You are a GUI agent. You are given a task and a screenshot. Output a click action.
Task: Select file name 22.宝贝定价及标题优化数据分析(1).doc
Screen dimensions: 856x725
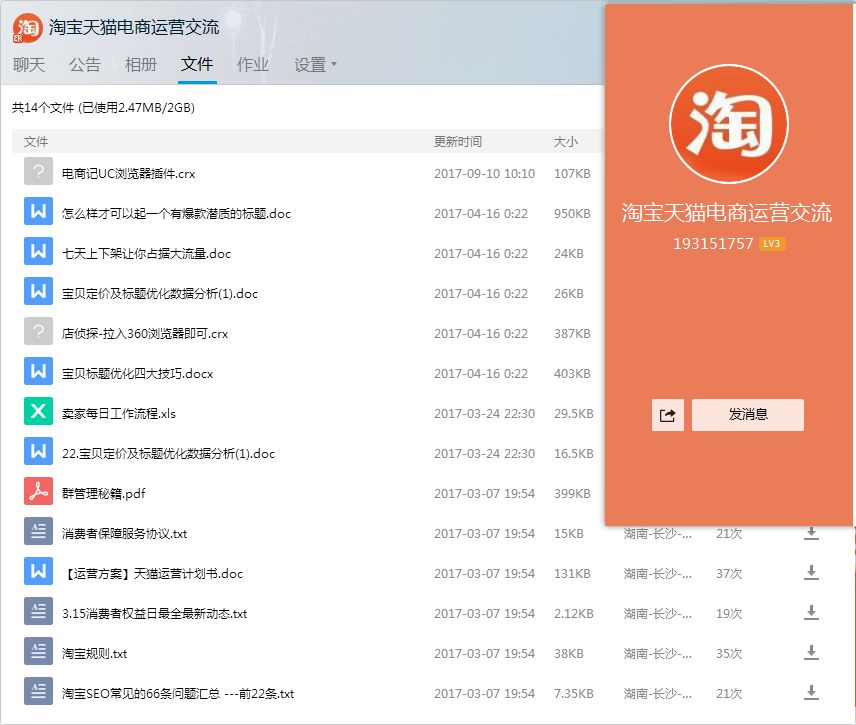(168, 454)
